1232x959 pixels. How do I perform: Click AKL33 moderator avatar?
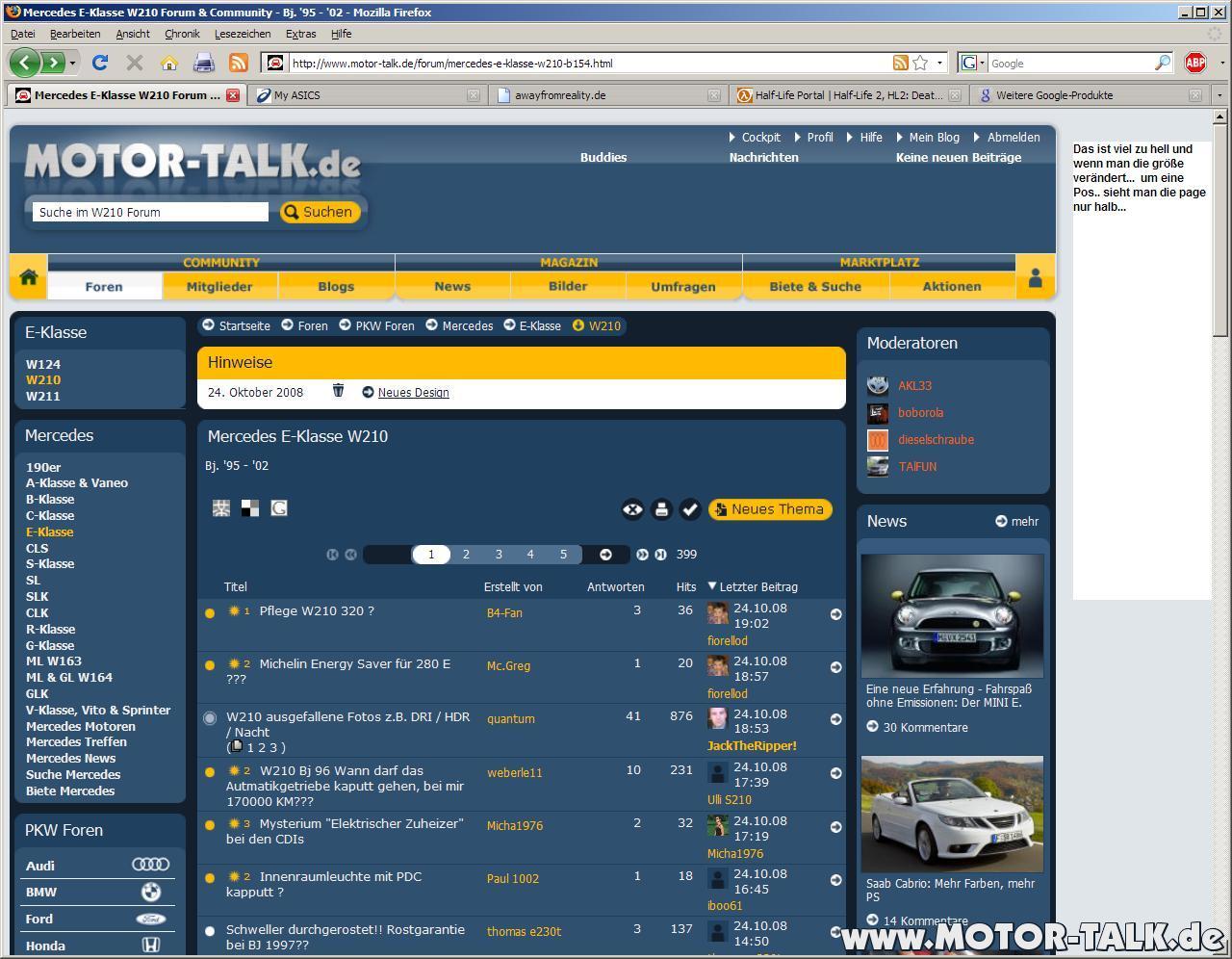tap(878, 385)
